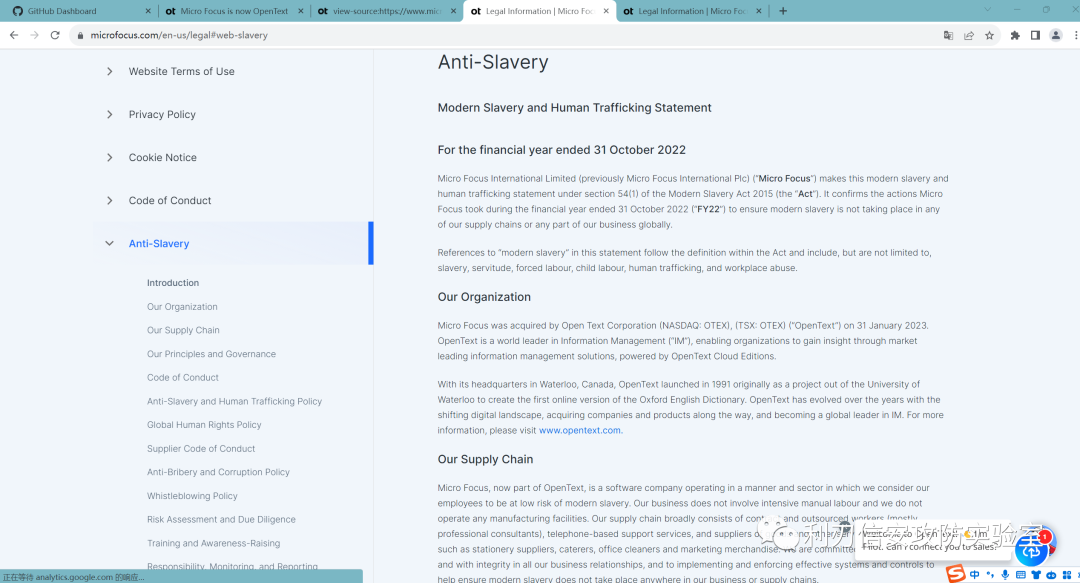1080x583 pixels.
Task: Click the GitHub favicon on first tab
Action: pos(18,11)
